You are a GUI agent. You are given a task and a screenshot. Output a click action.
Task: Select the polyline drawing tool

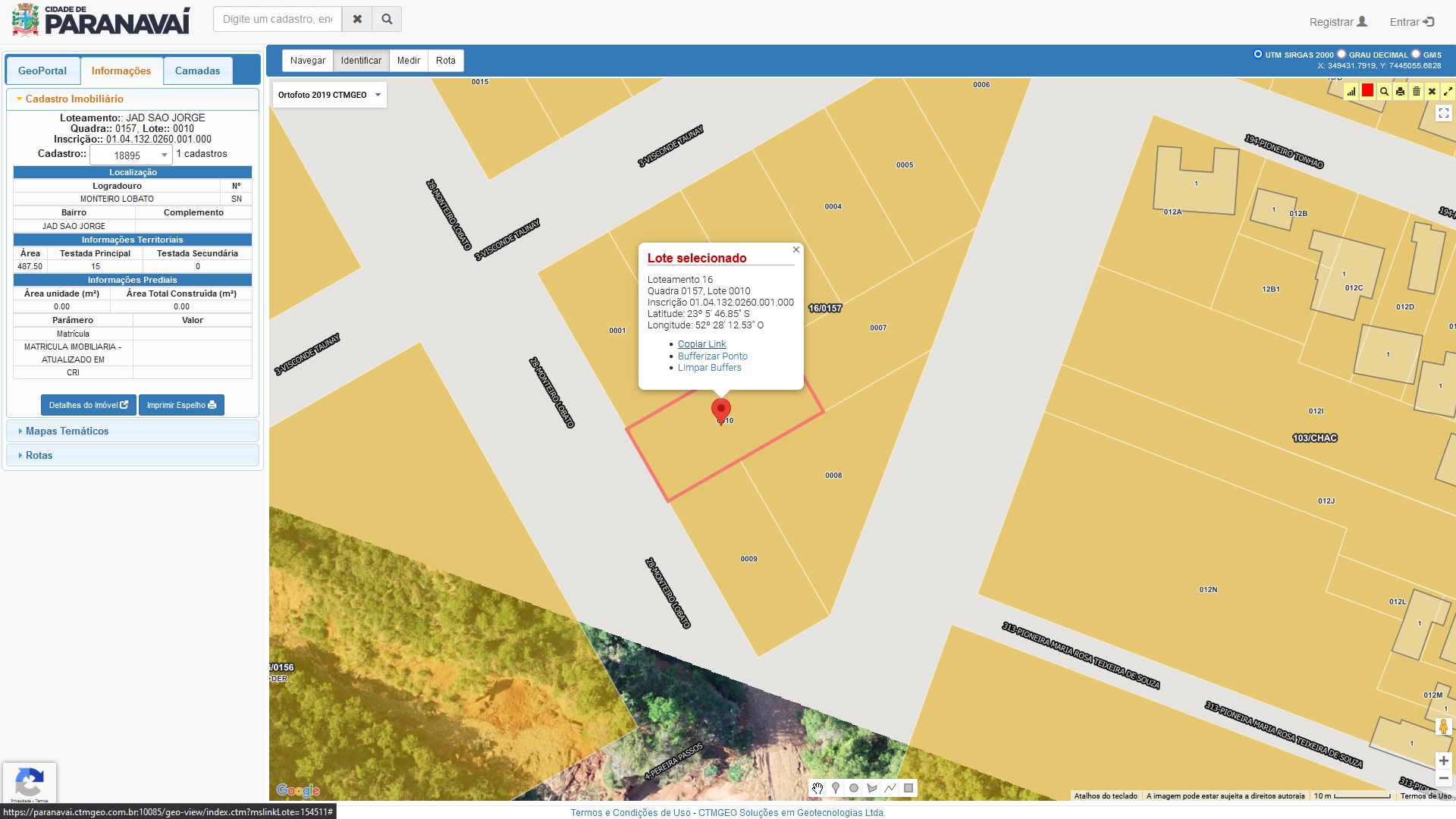pos(890,788)
